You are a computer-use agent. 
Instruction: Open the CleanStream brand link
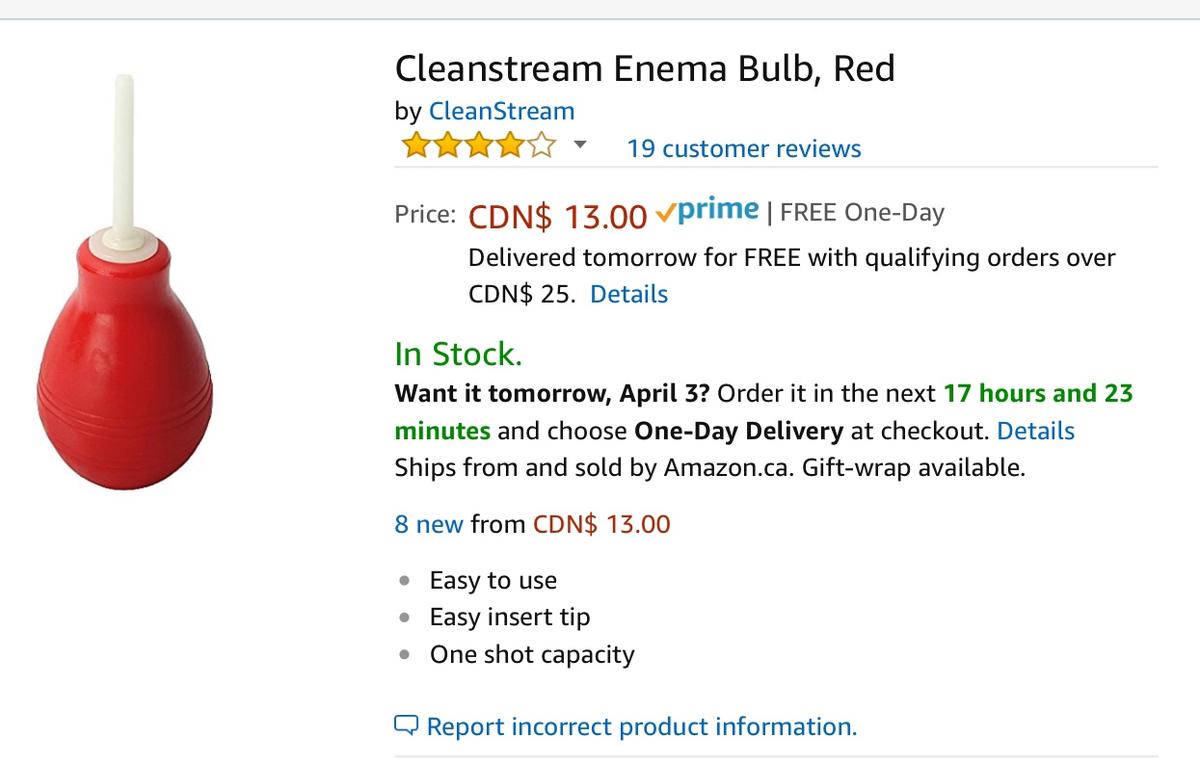click(x=501, y=111)
